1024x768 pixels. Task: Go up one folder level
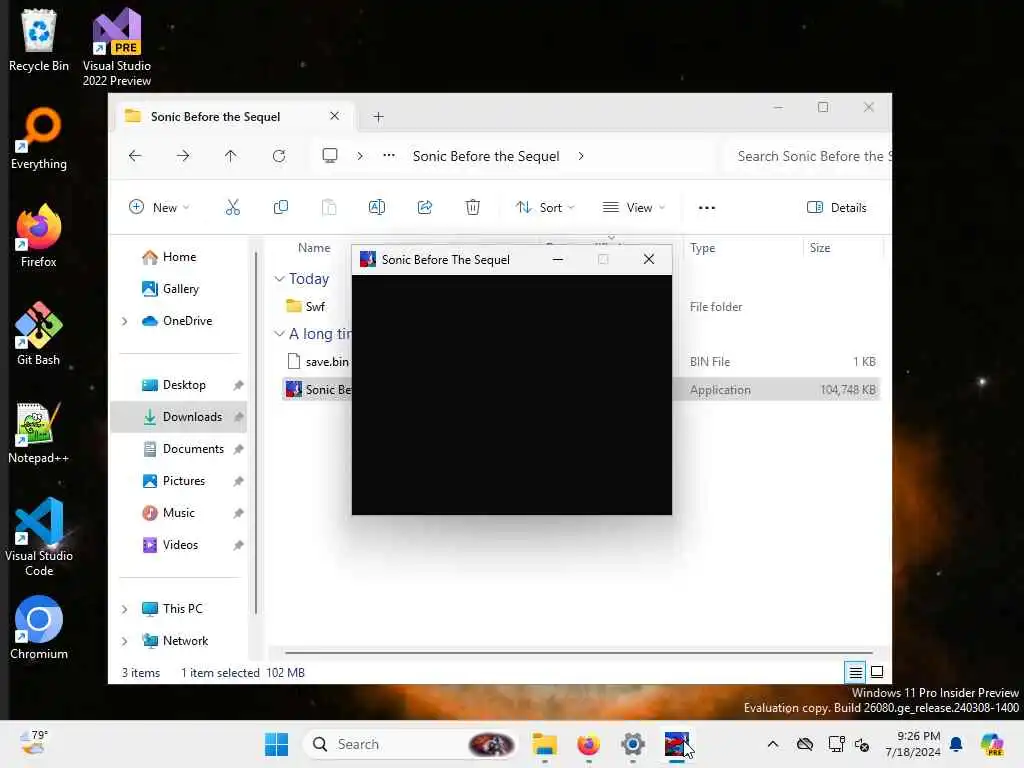pyautogui.click(x=231, y=156)
